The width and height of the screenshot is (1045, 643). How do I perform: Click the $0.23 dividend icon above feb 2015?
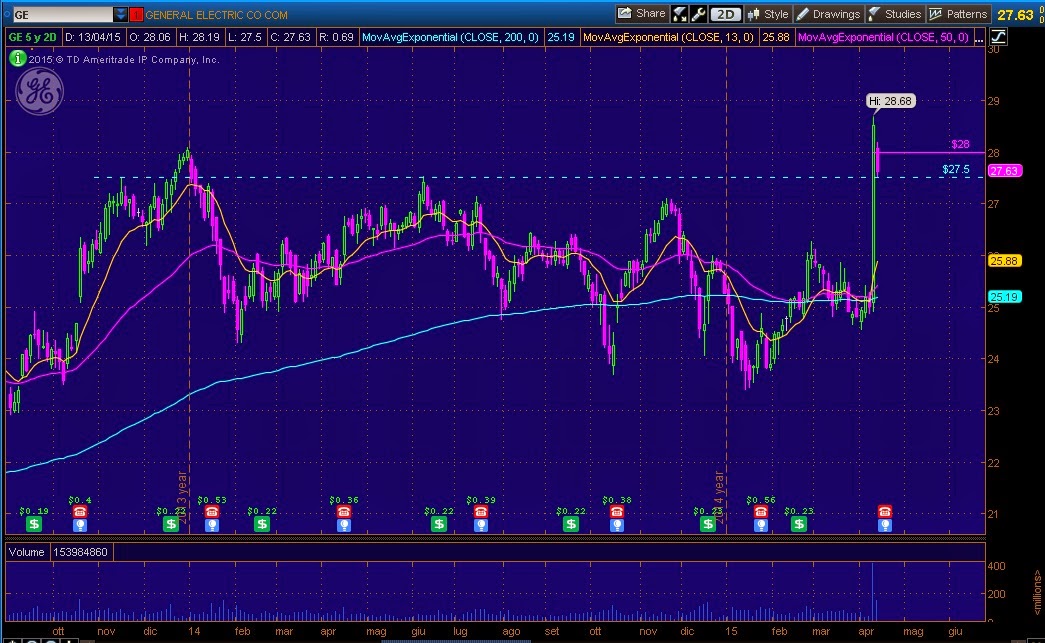tap(799, 524)
